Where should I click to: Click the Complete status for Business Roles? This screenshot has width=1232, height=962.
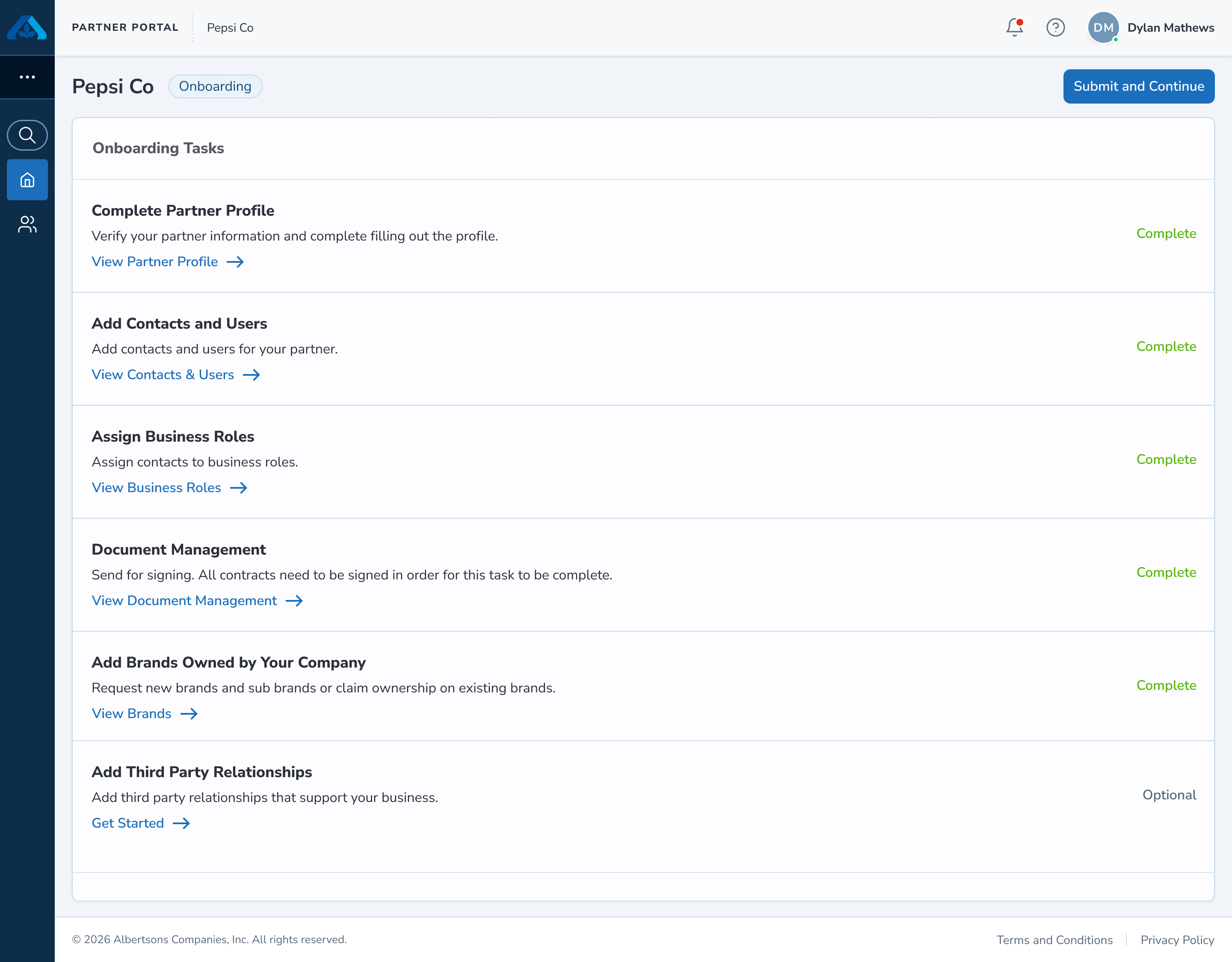click(1166, 459)
